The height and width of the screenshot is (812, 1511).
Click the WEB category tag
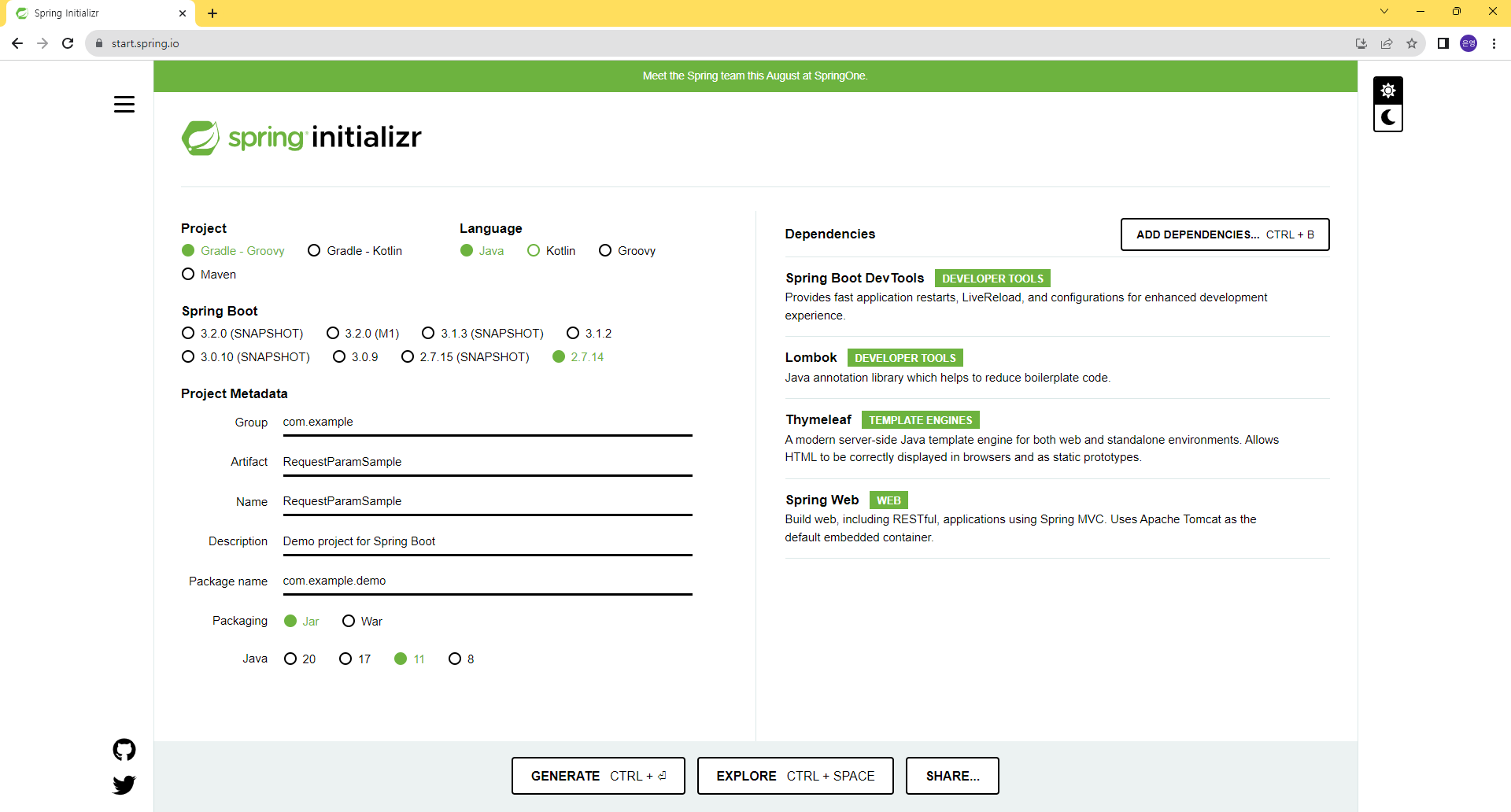click(888, 500)
